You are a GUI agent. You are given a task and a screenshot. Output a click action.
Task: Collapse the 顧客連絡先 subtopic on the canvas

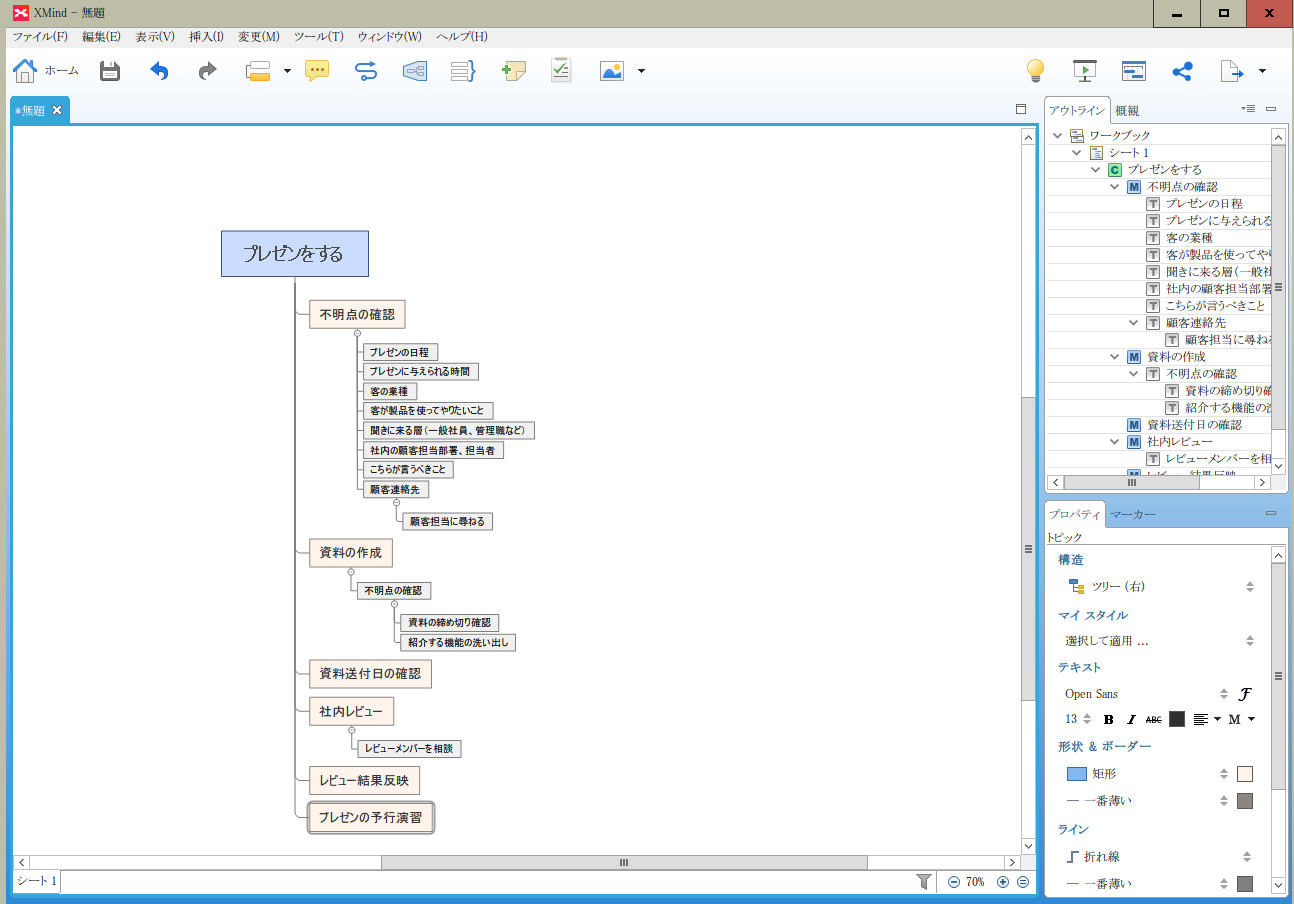click(397, 503)
